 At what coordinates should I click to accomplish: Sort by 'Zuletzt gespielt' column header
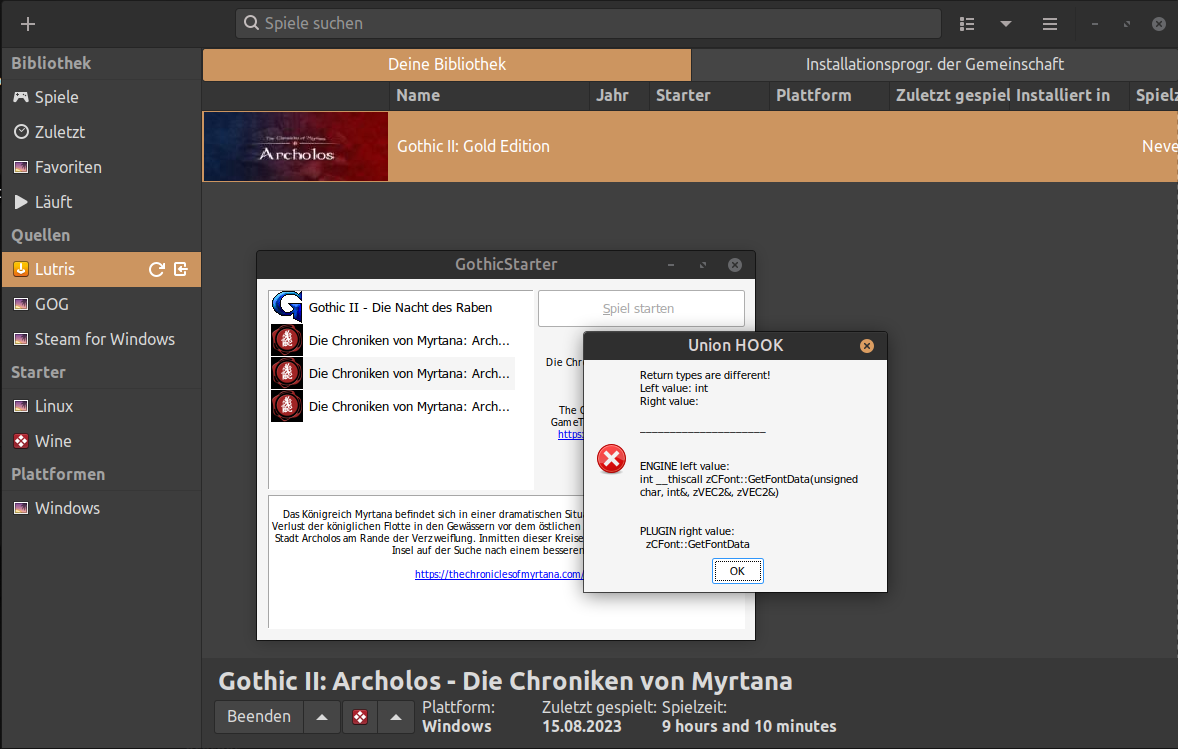click(x=950, y=96)
